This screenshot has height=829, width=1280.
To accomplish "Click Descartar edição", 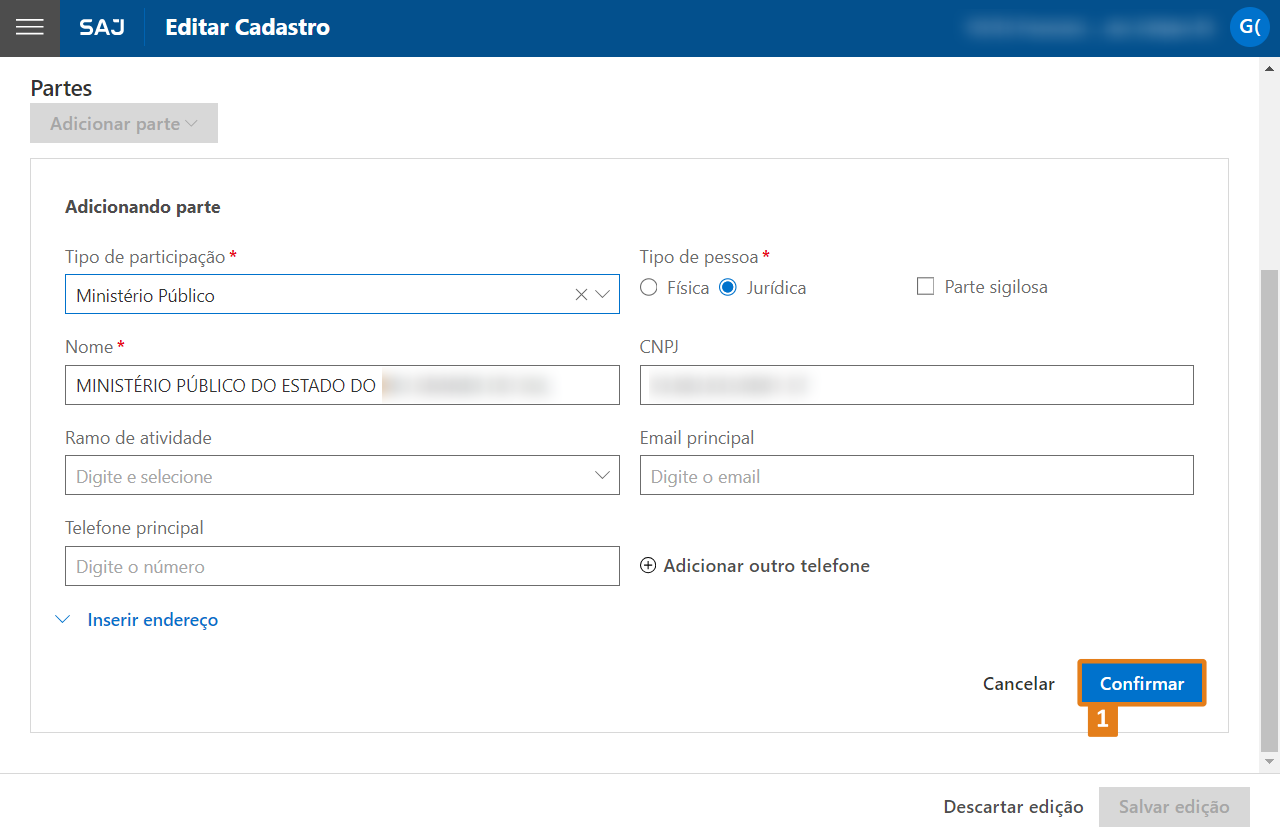I will pyautogui.click(x=1013, y=807).
